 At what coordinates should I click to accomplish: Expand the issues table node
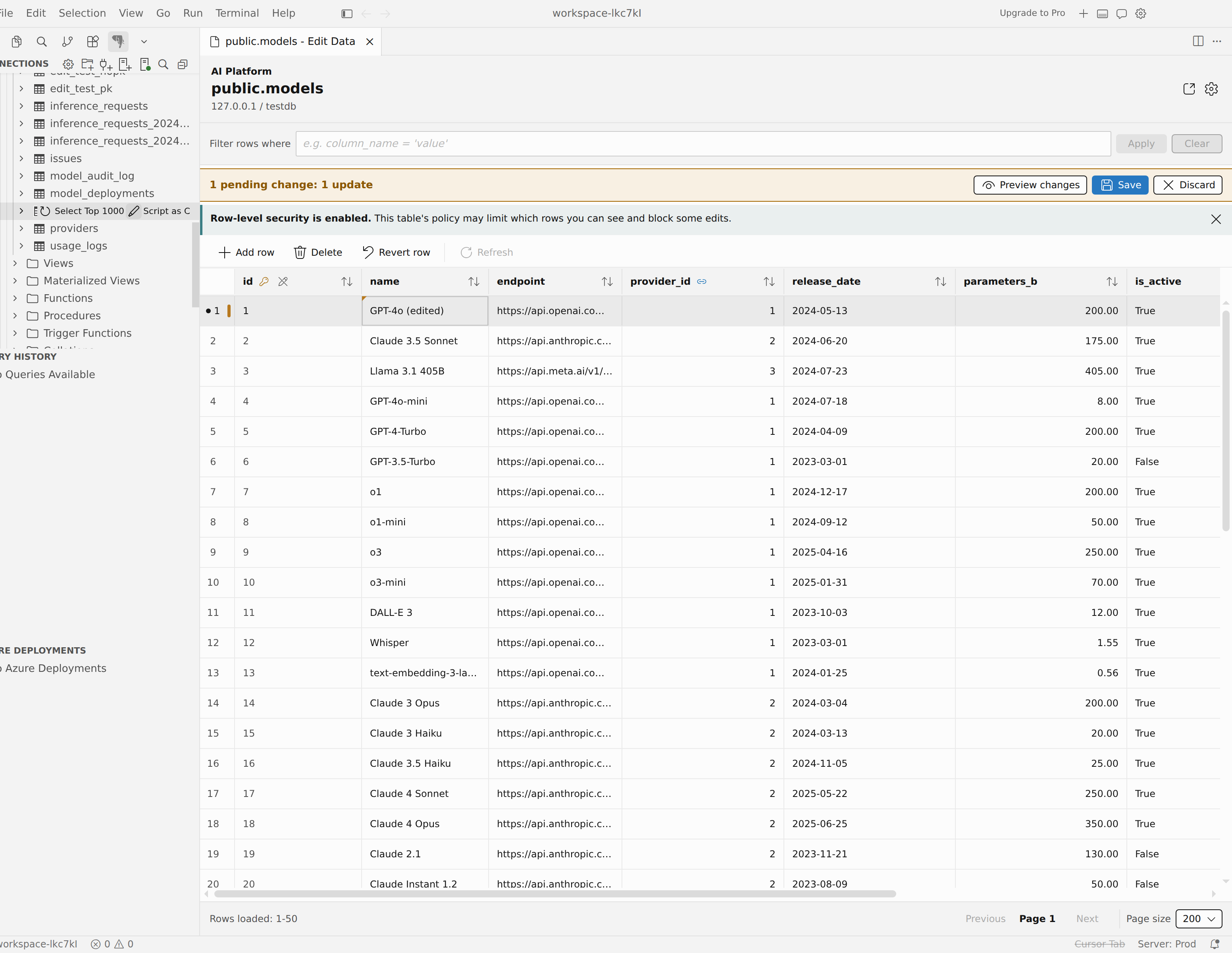click(21, 158)
